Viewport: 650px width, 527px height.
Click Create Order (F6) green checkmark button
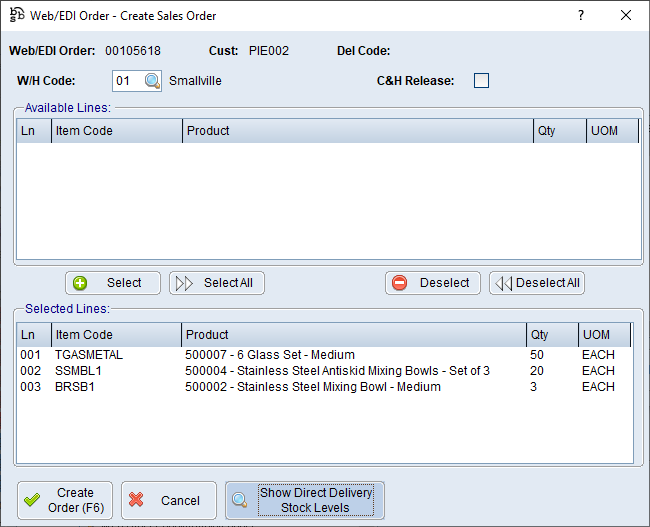pos(65,500)
